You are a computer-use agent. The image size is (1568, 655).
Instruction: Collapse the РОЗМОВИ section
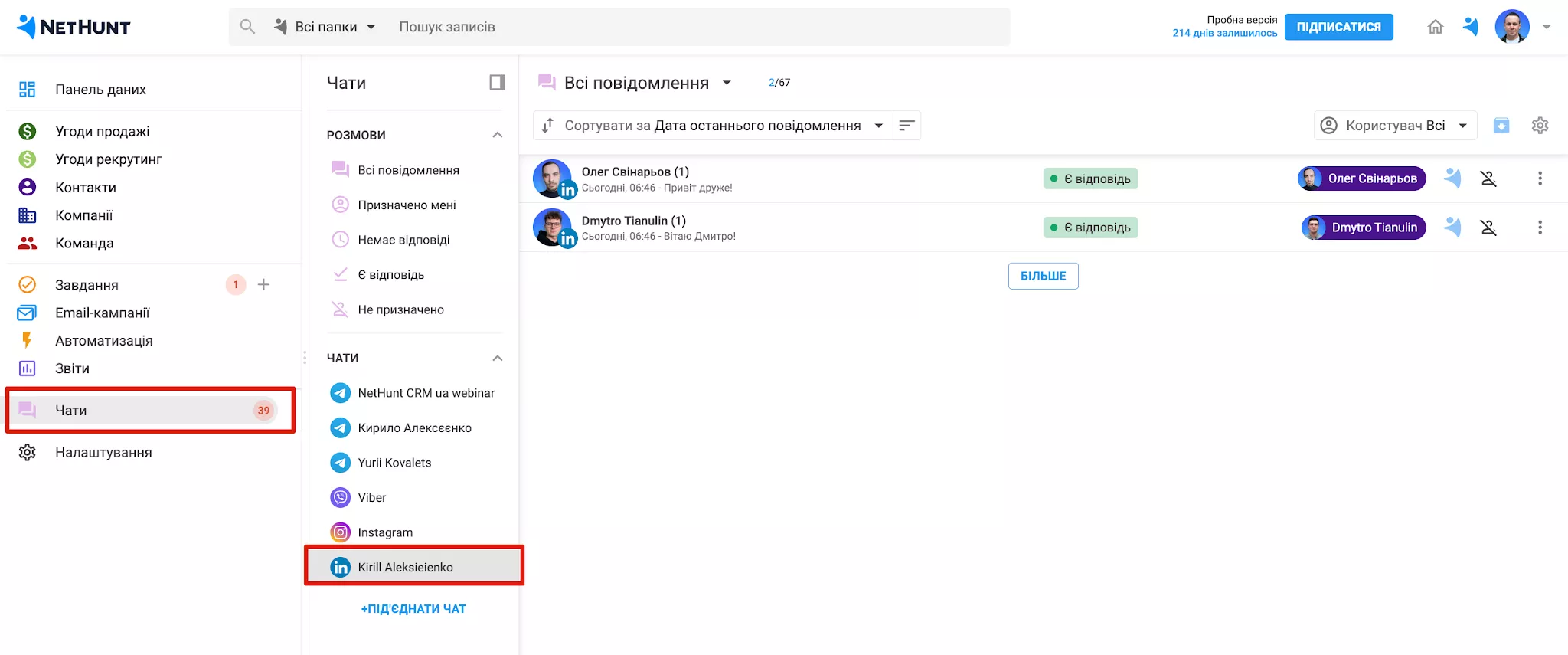pyautogui.click(x=498, y=135)
